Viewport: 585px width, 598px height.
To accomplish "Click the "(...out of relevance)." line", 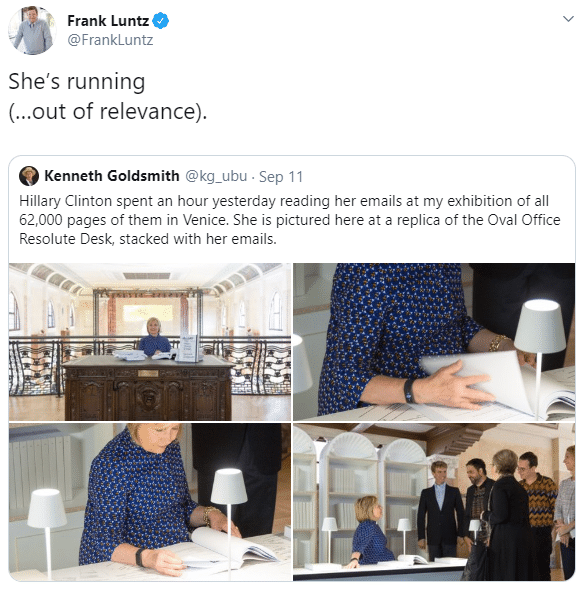I will click(108, 111).
